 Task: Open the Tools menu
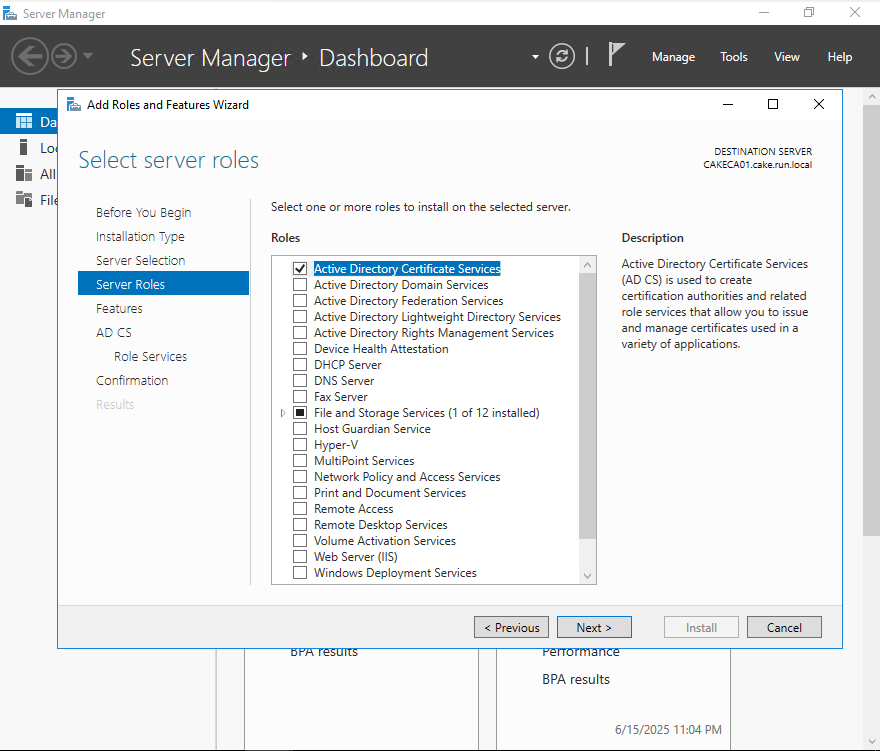click(x=734, y=57)
